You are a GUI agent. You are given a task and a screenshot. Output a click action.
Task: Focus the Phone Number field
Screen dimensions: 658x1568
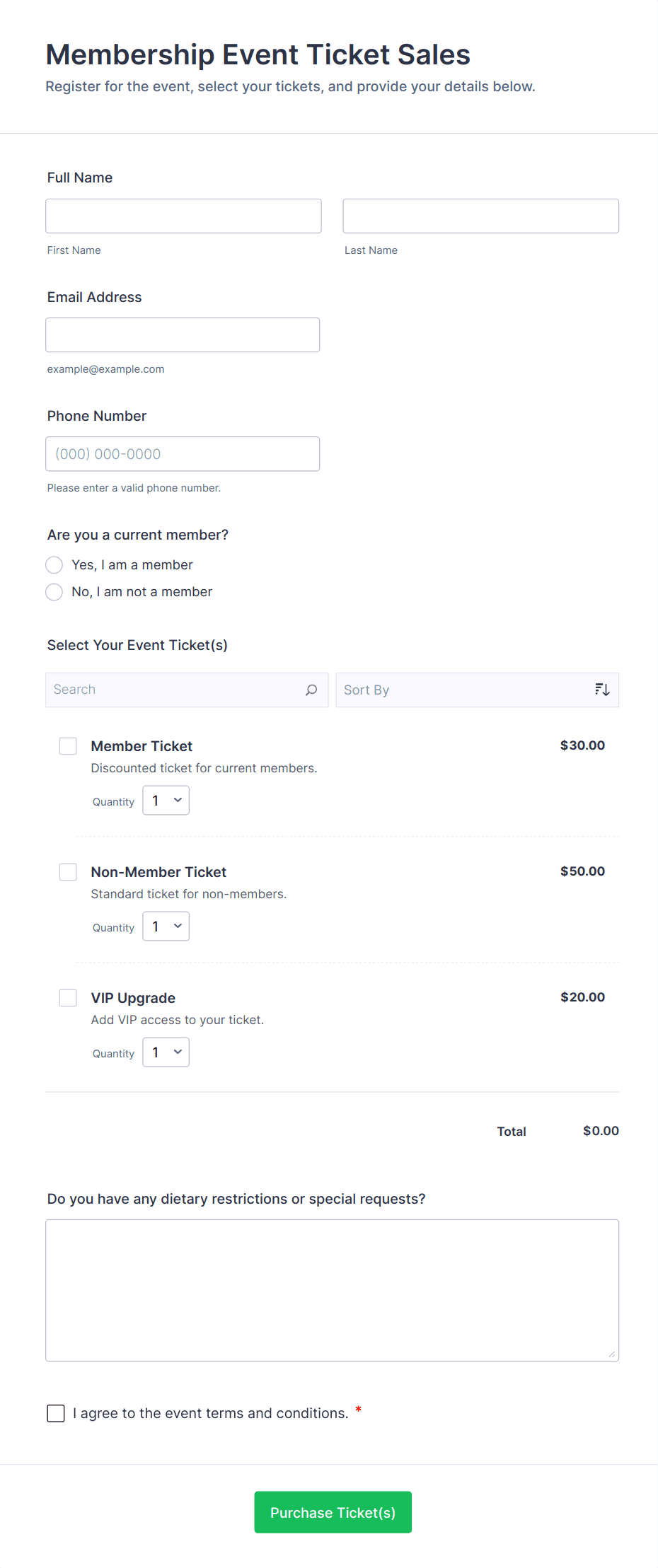183,454
